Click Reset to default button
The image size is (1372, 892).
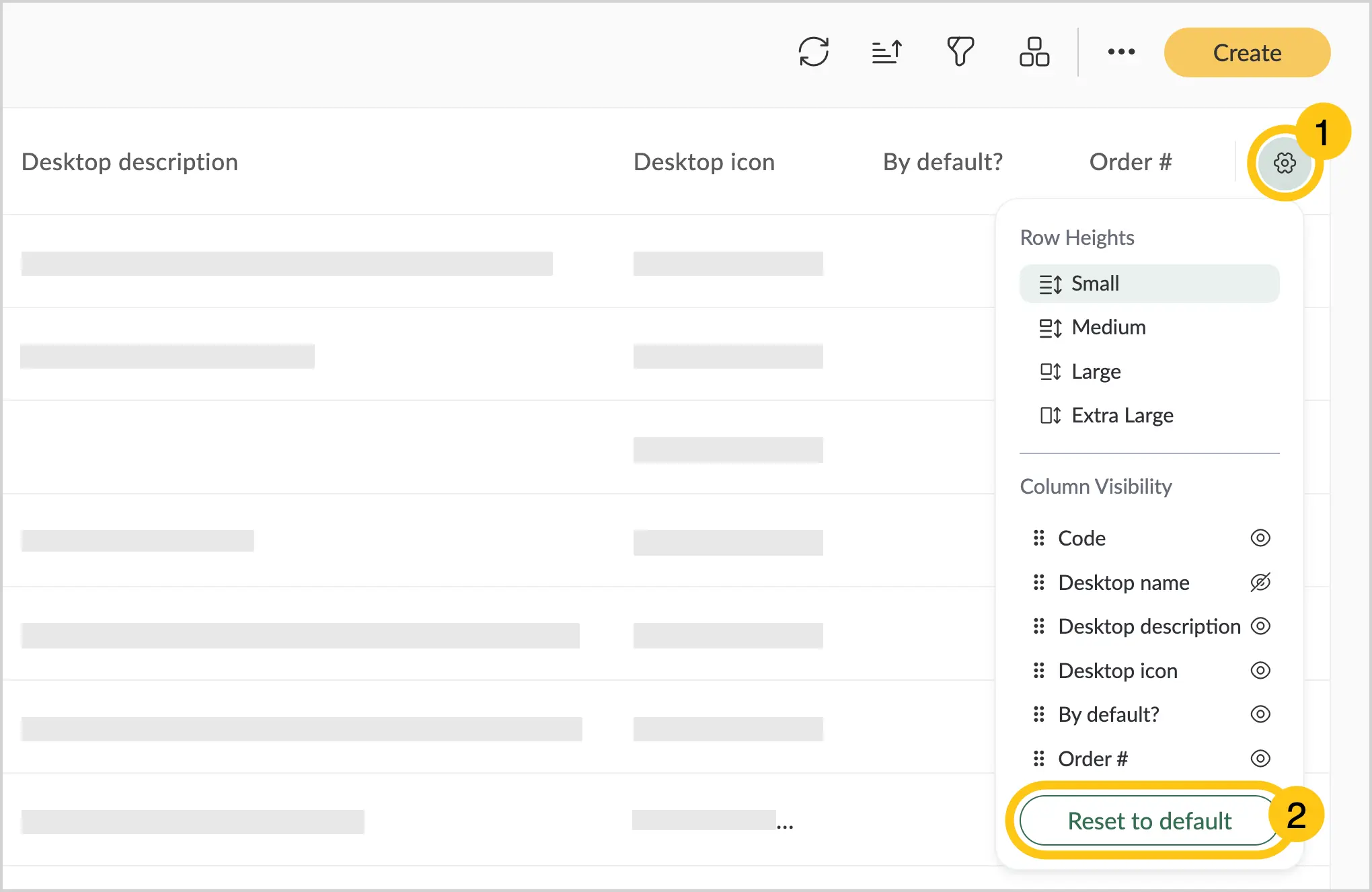(x=1149, y=821)
